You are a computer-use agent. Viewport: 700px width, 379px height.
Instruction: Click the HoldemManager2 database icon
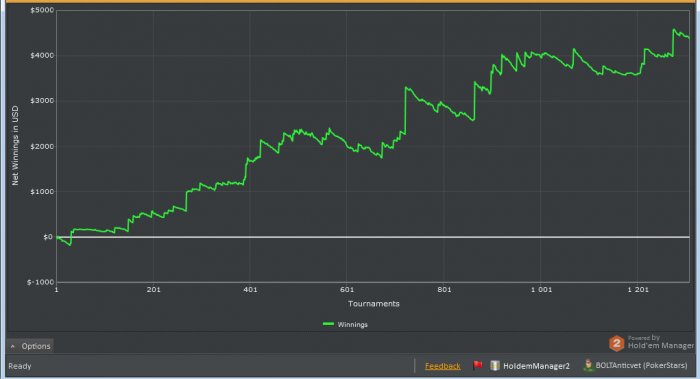coord(495,365)
